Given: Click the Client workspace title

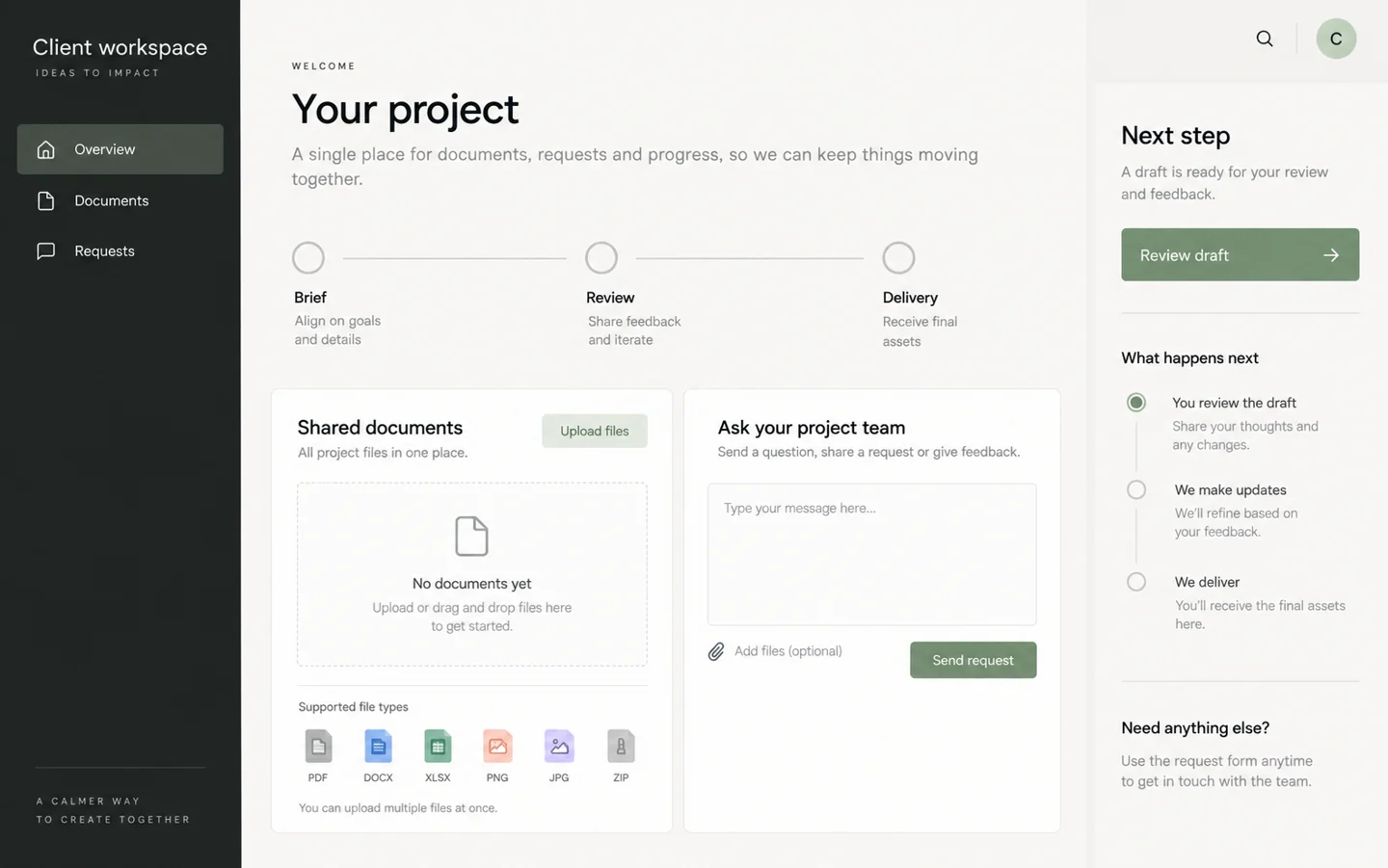Looking at the screenshot, I should [x=120, y=47].
